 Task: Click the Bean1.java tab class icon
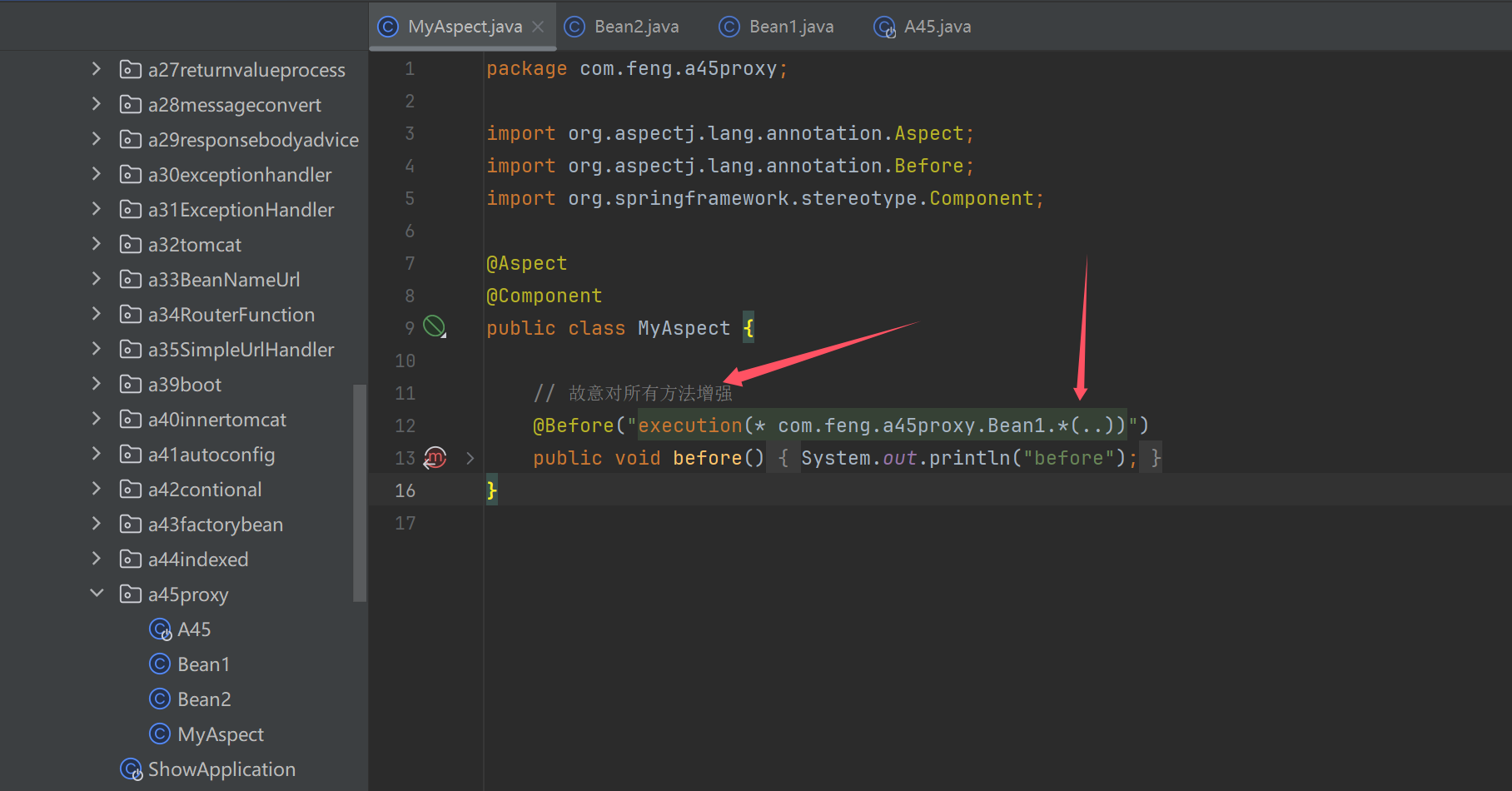coord(729,27)
